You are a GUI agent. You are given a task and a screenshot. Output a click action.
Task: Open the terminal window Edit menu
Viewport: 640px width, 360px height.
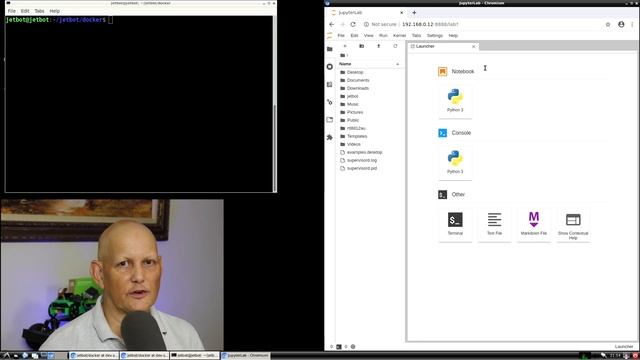pyautogui.click(x=25, y=11)
